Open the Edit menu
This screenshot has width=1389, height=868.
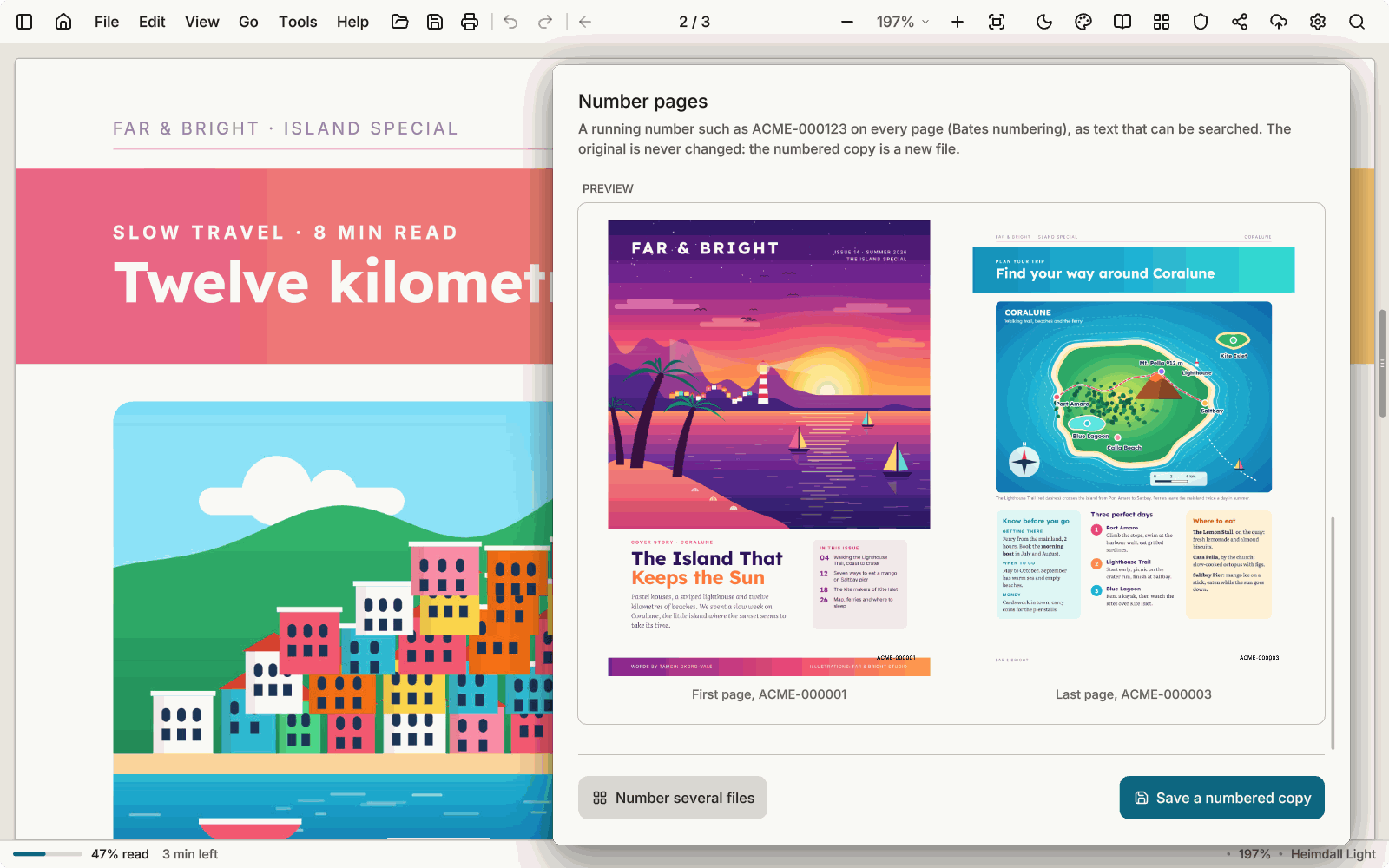[x=152, y=22]
